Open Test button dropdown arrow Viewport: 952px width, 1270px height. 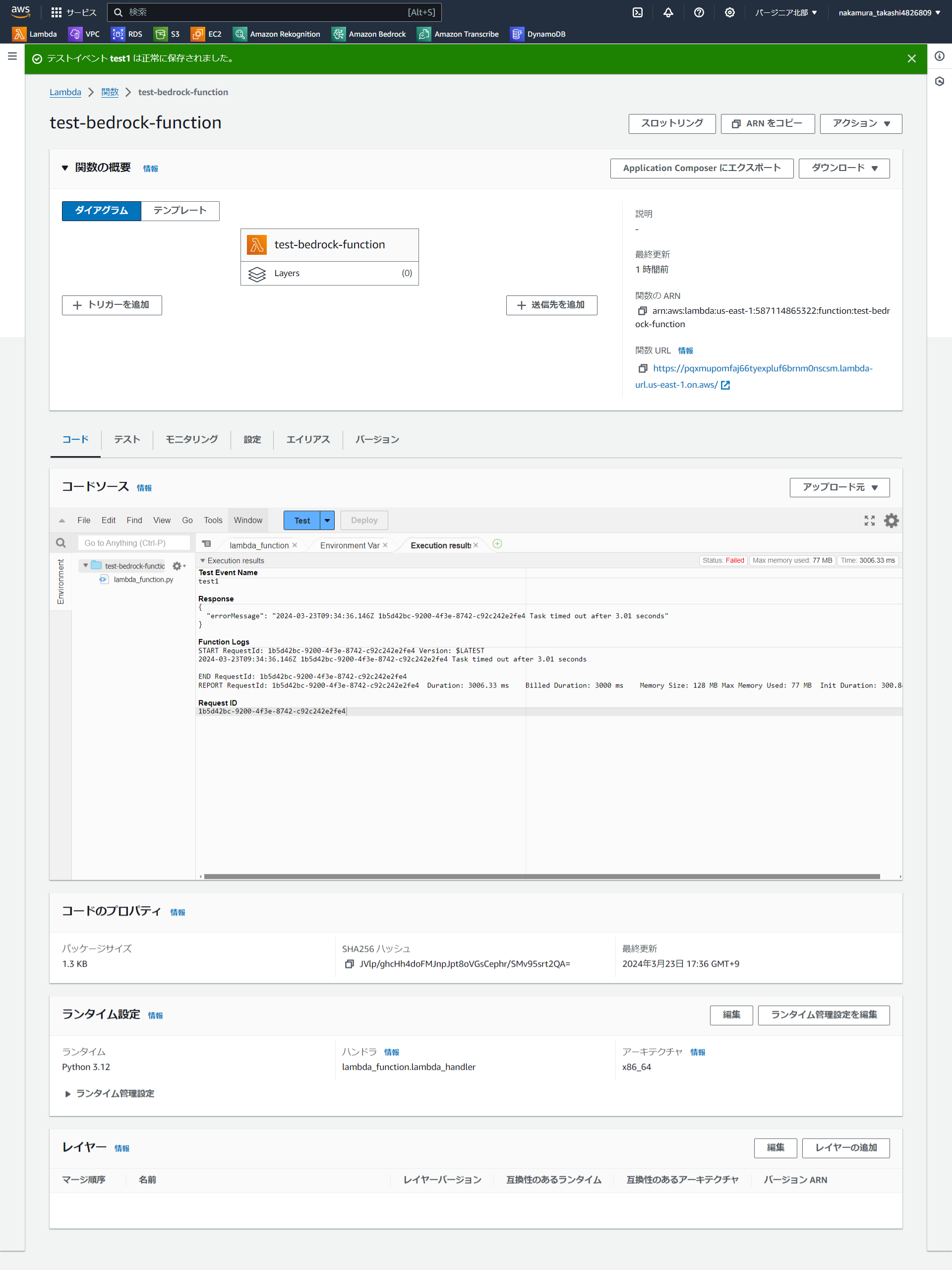point(327,521)
